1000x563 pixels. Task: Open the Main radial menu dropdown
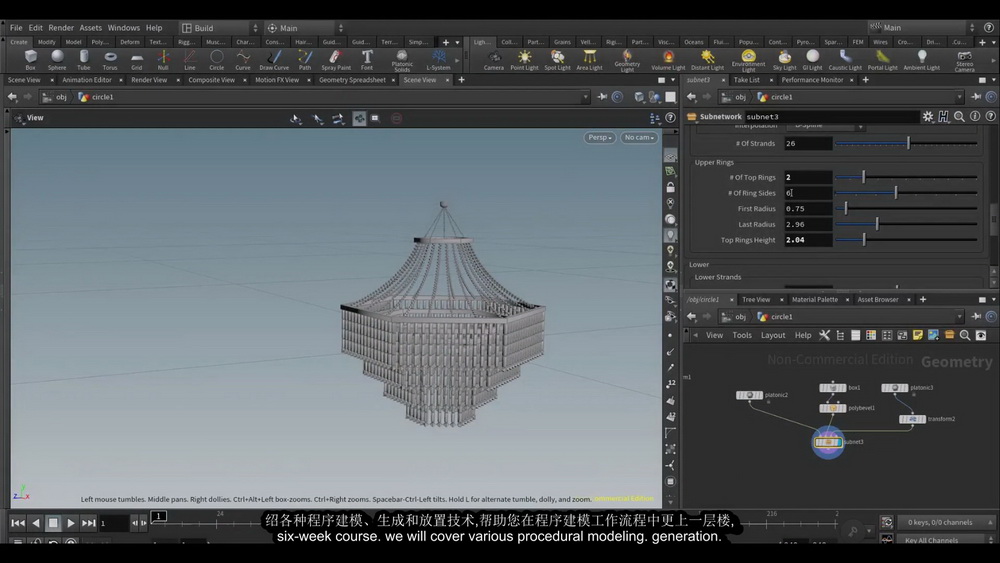pos(305,28)
